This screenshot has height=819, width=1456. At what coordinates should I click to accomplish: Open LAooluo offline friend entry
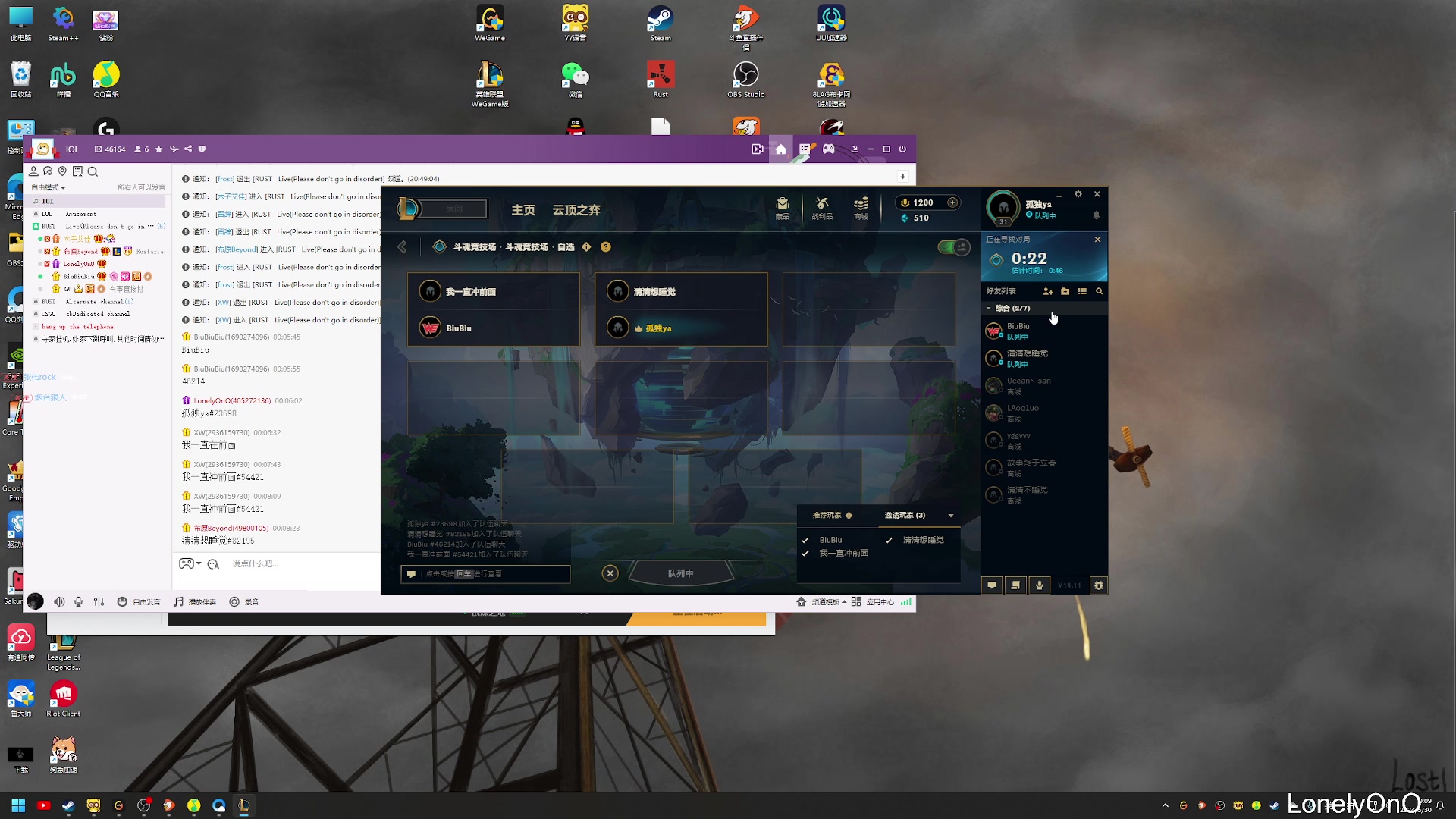pyautogui.click(x=1044, y=413)
